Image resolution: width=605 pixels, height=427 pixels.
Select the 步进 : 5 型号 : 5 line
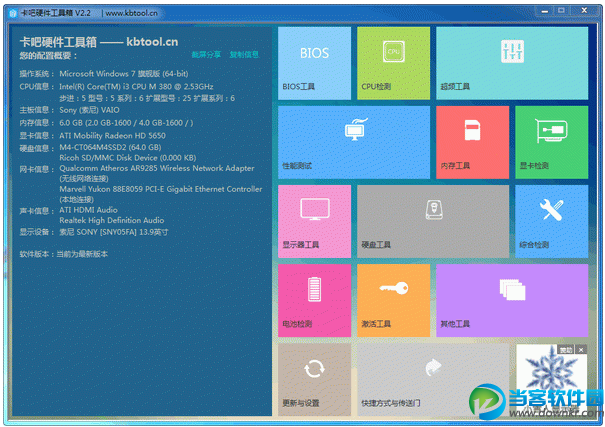tap(147, 98)
